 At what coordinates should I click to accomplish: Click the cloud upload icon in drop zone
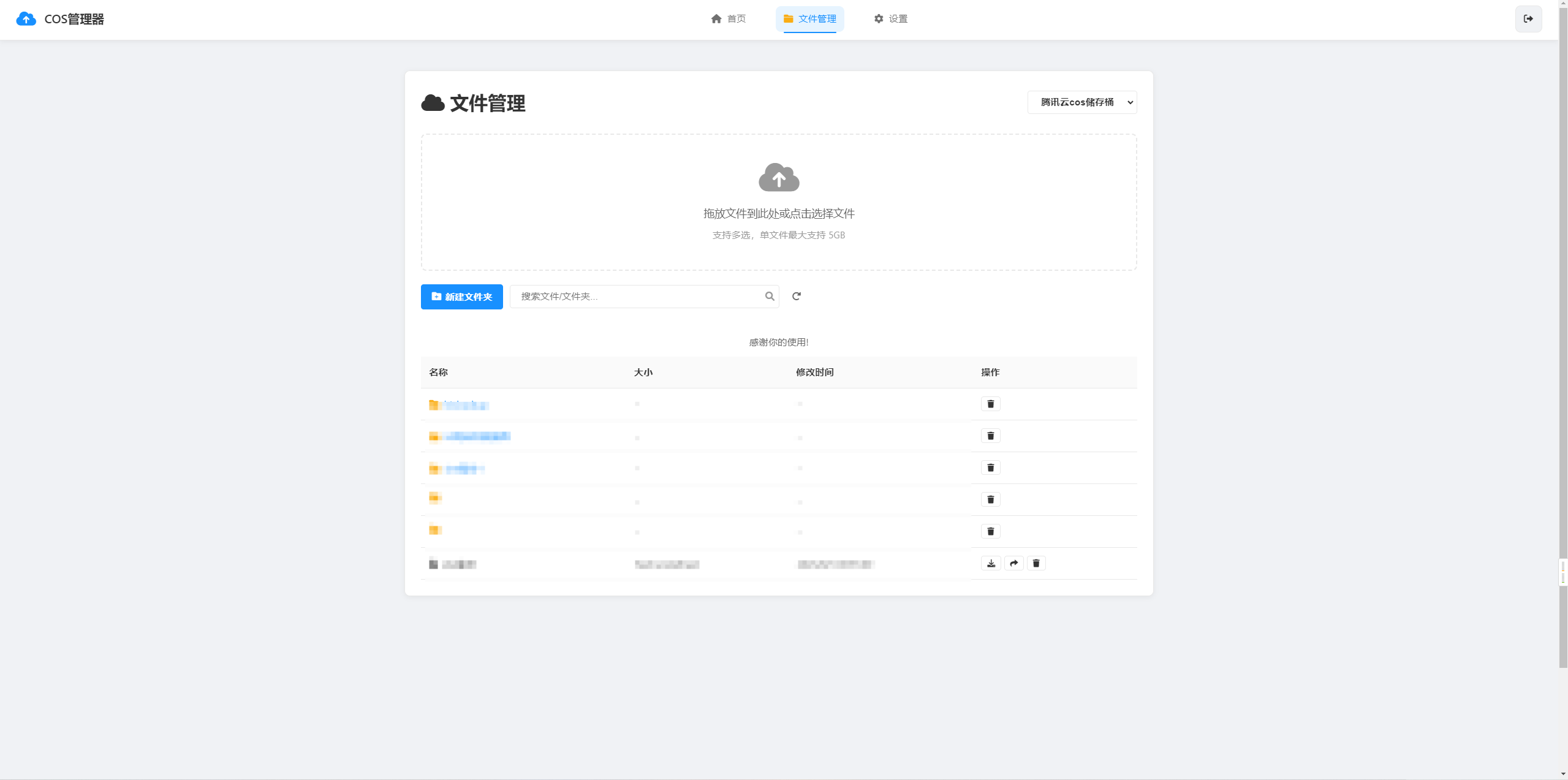click(x=778, y=178)
